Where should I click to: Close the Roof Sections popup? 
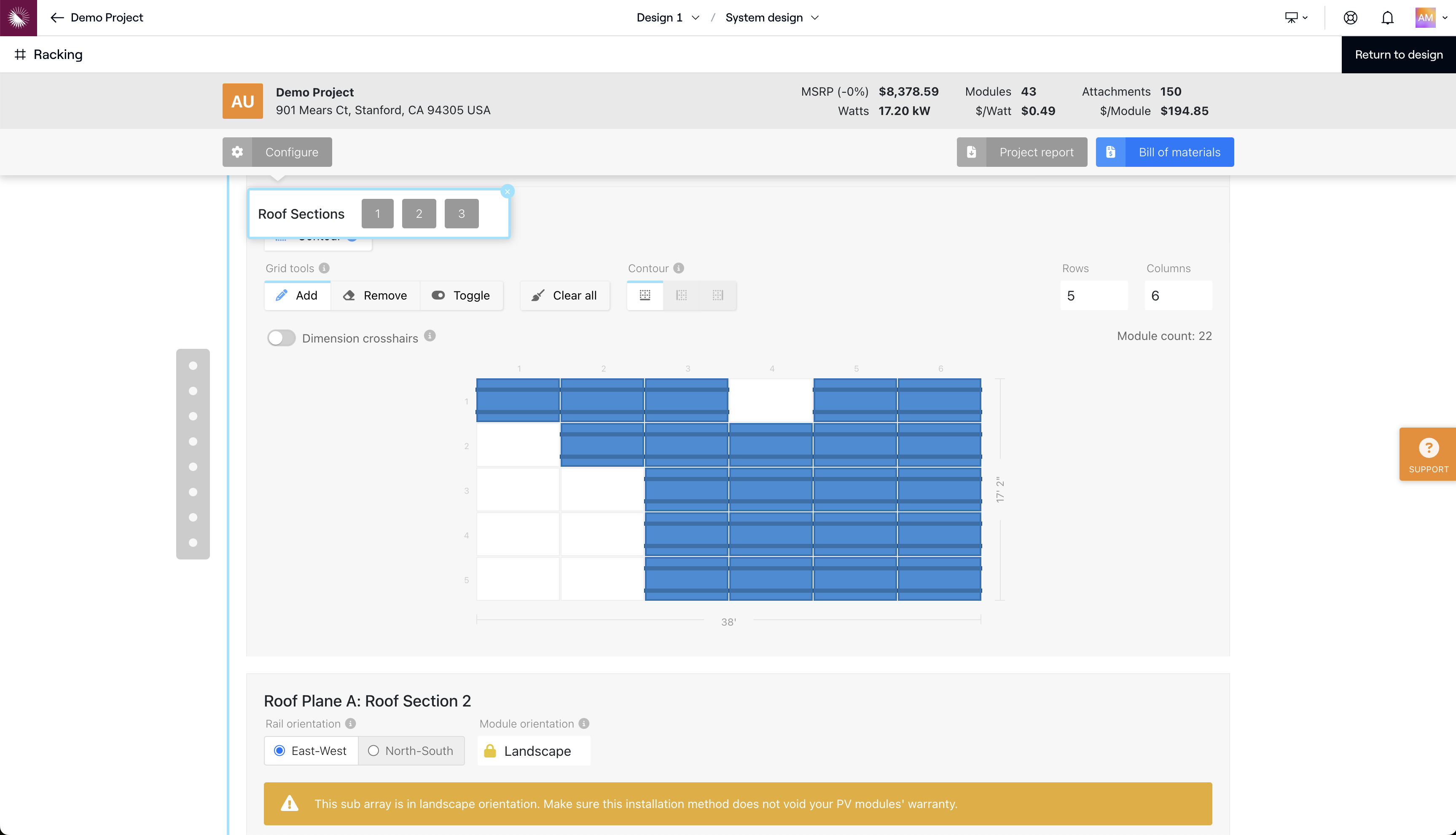507,192
